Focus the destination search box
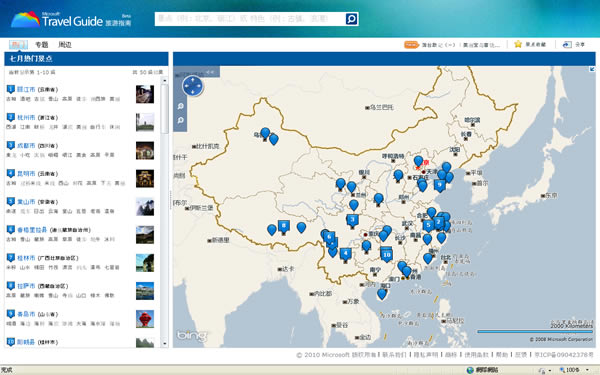Image resolution: width=600 pixels, height=375 pixels. 250,19
